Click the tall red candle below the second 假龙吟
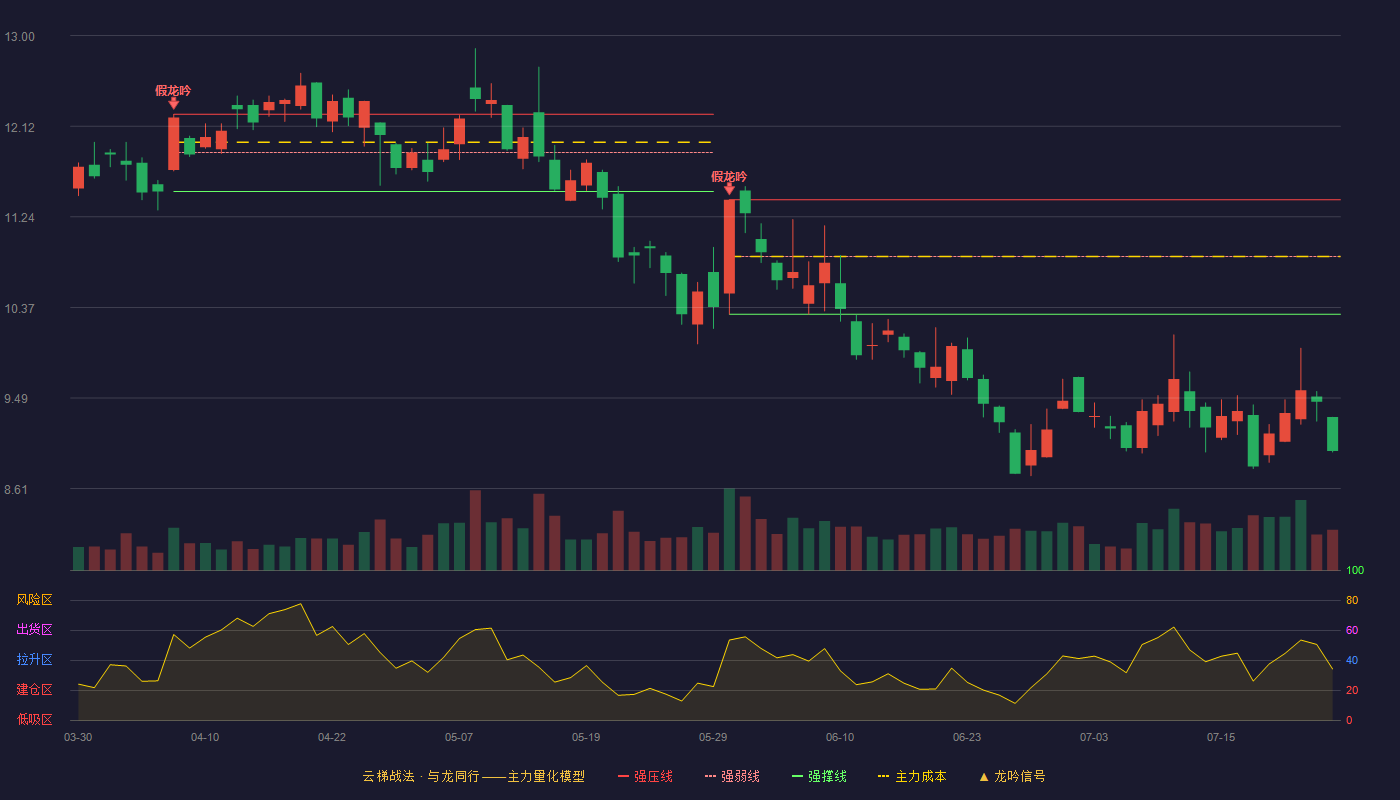The height and width of the screenshot is (800, 1400). click(729, 246)
